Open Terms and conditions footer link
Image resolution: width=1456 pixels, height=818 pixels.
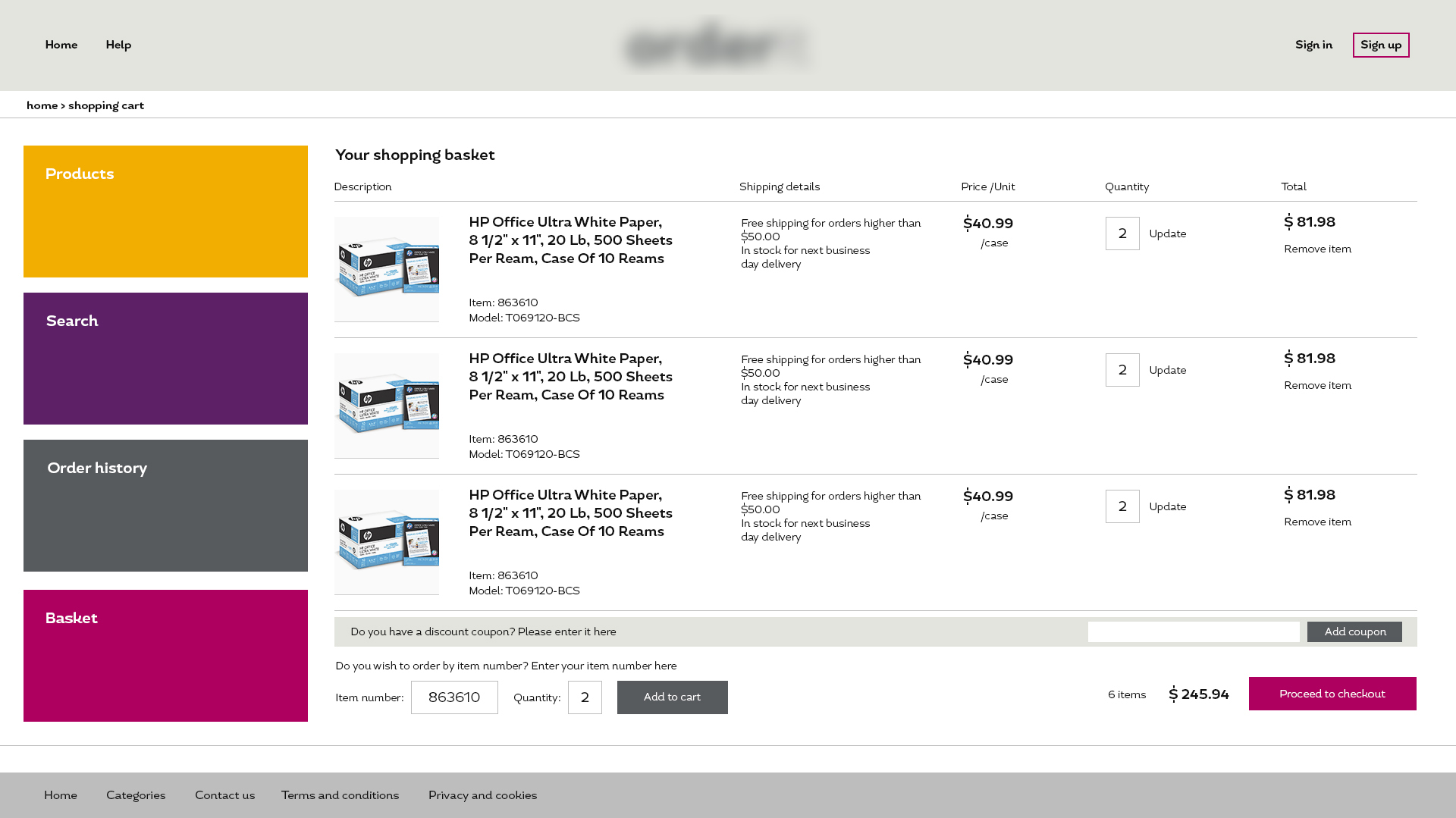point(340,795)
